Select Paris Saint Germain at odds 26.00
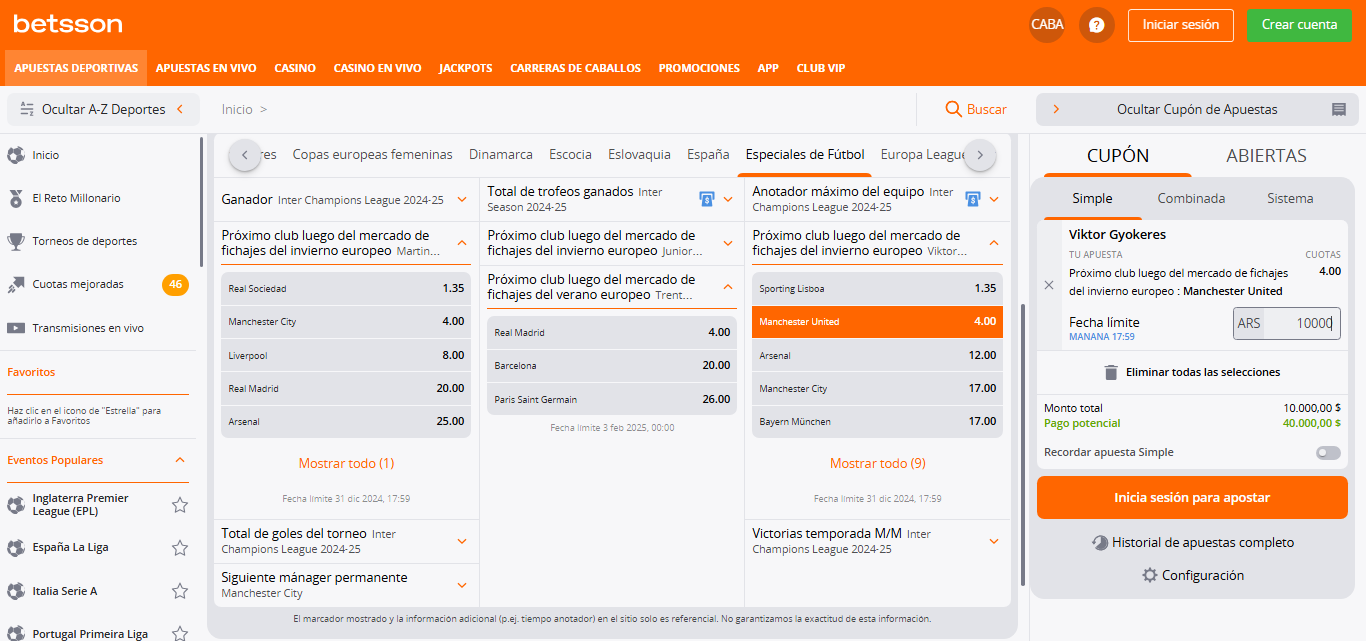1366x641 pixels. (612, 399)
